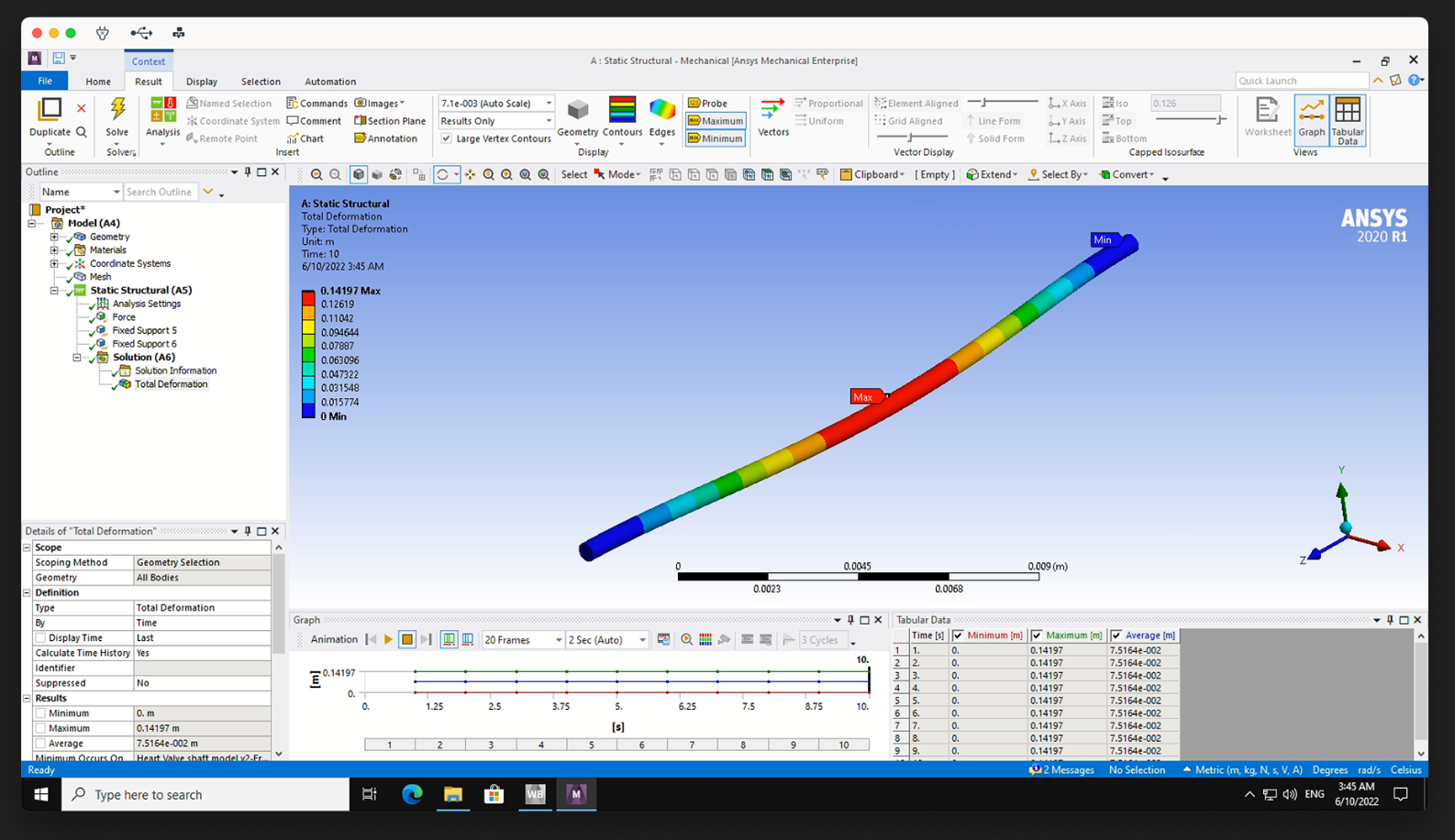Click the ISO view ball on triad

(x=1346, y=527)
